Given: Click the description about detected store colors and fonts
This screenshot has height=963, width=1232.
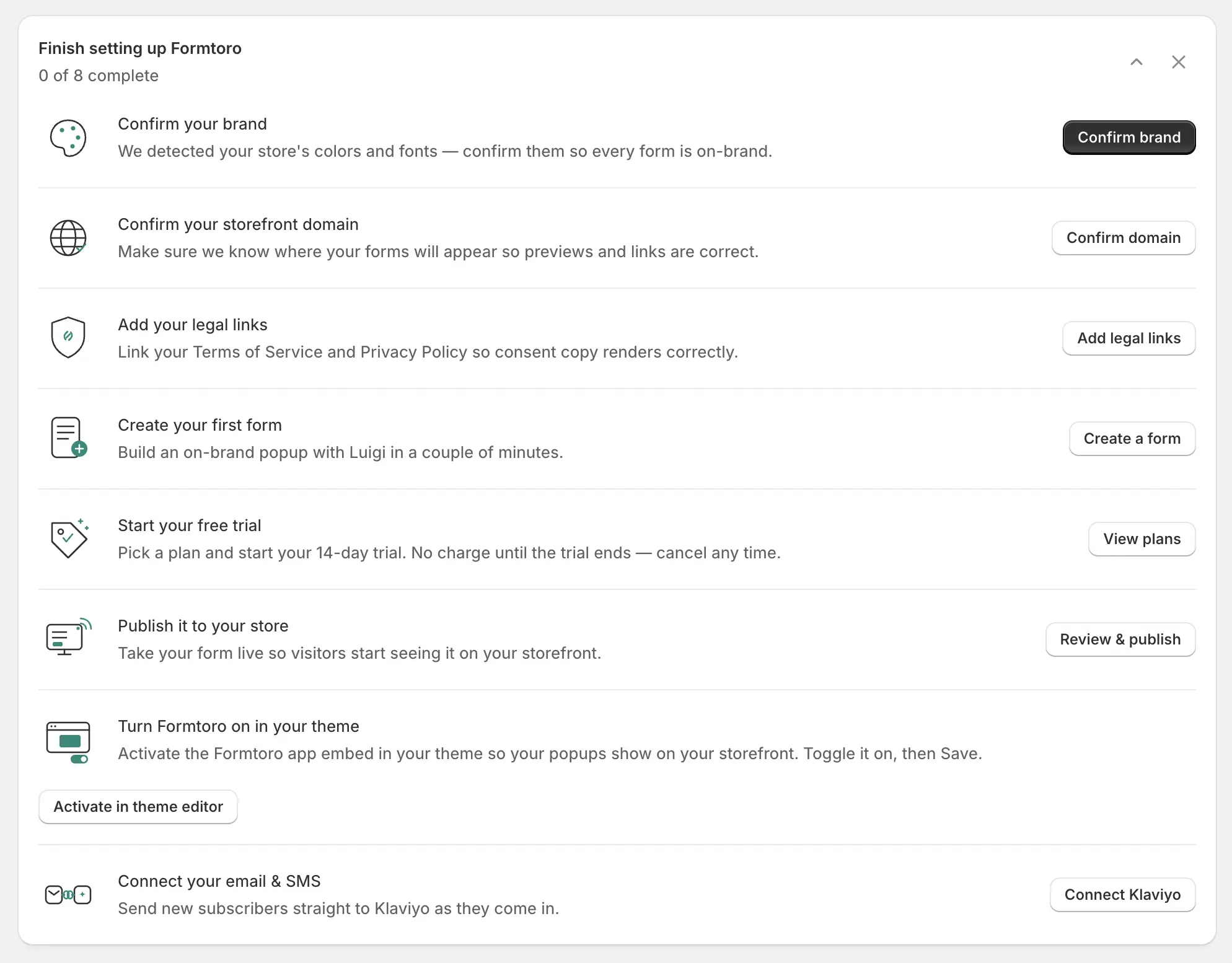Looking at the screenshot, I should coord(445,151).
